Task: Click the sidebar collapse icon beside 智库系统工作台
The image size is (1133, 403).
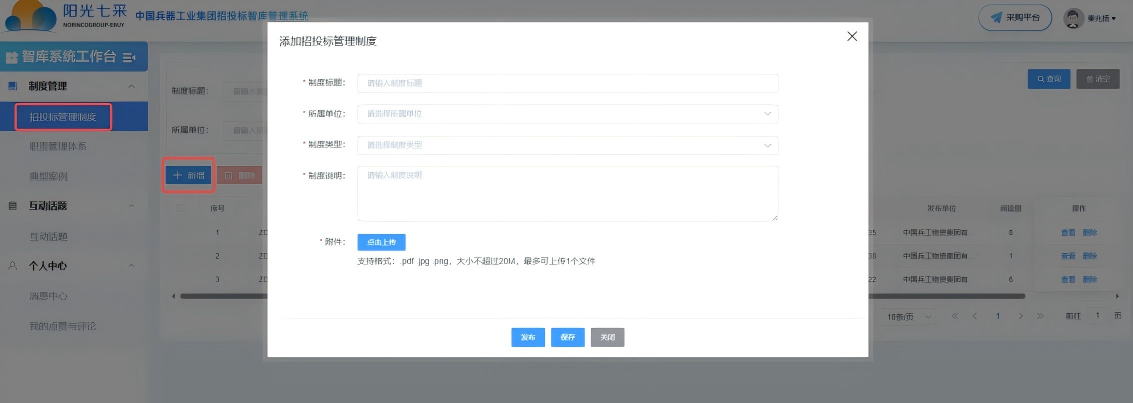Action: pos(129,58)
